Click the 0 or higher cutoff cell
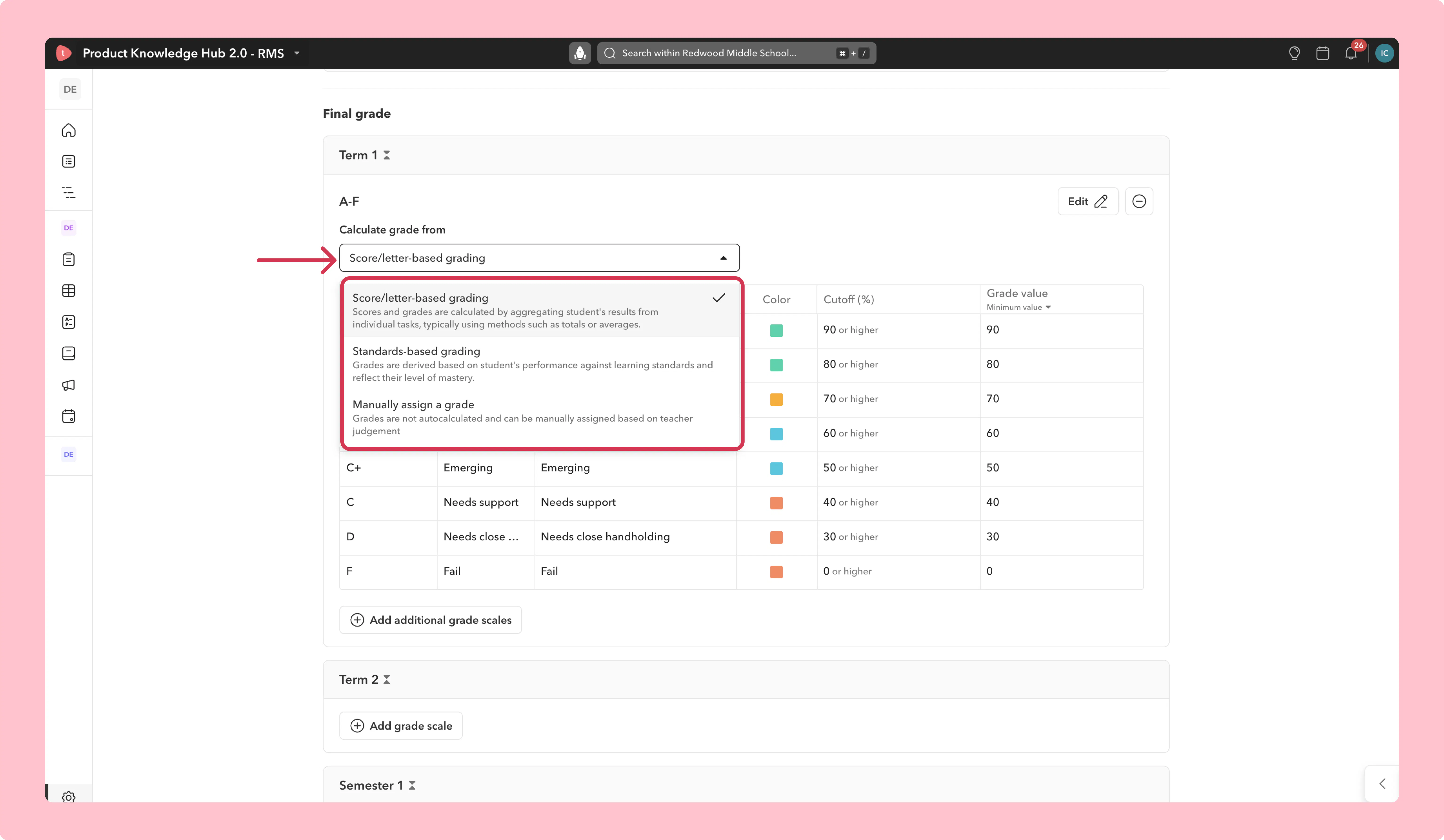This screenshot has width=1444, height=840. [899, 572]
